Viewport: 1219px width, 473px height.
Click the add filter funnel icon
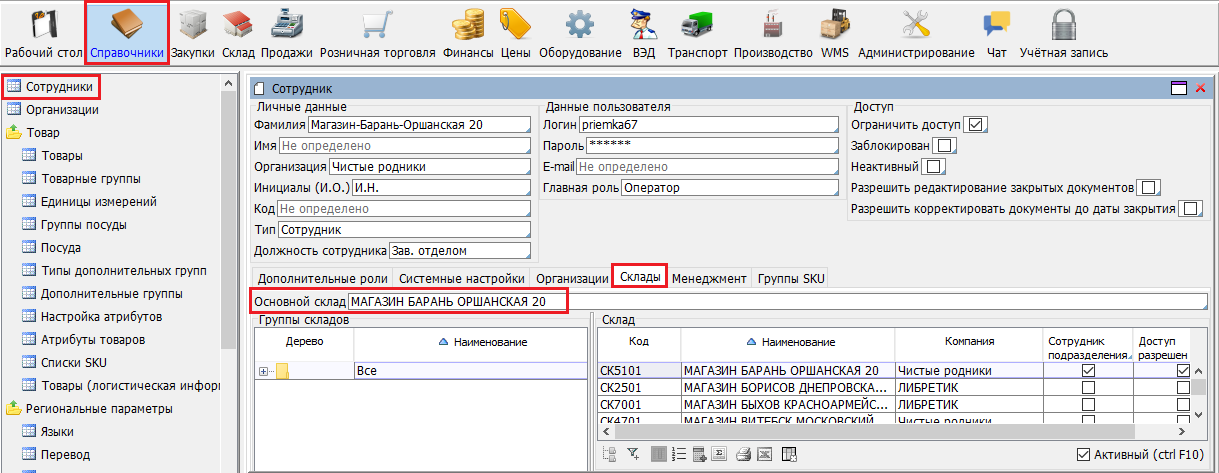tap(633, 455)
